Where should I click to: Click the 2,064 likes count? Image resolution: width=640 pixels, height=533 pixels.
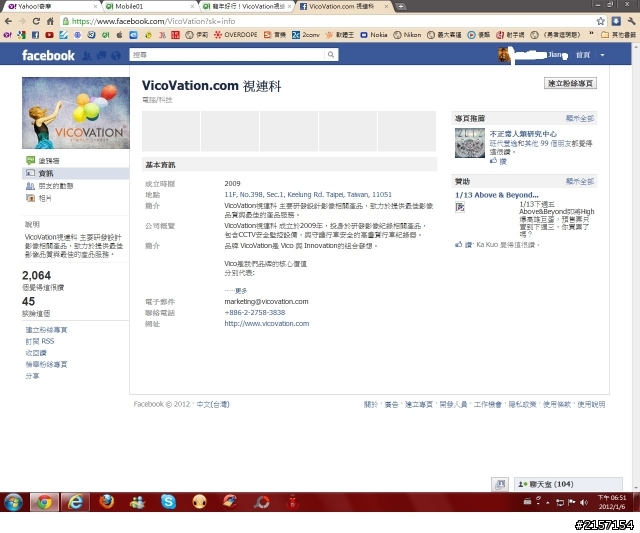pyautogui.click(x=37, y=275)
